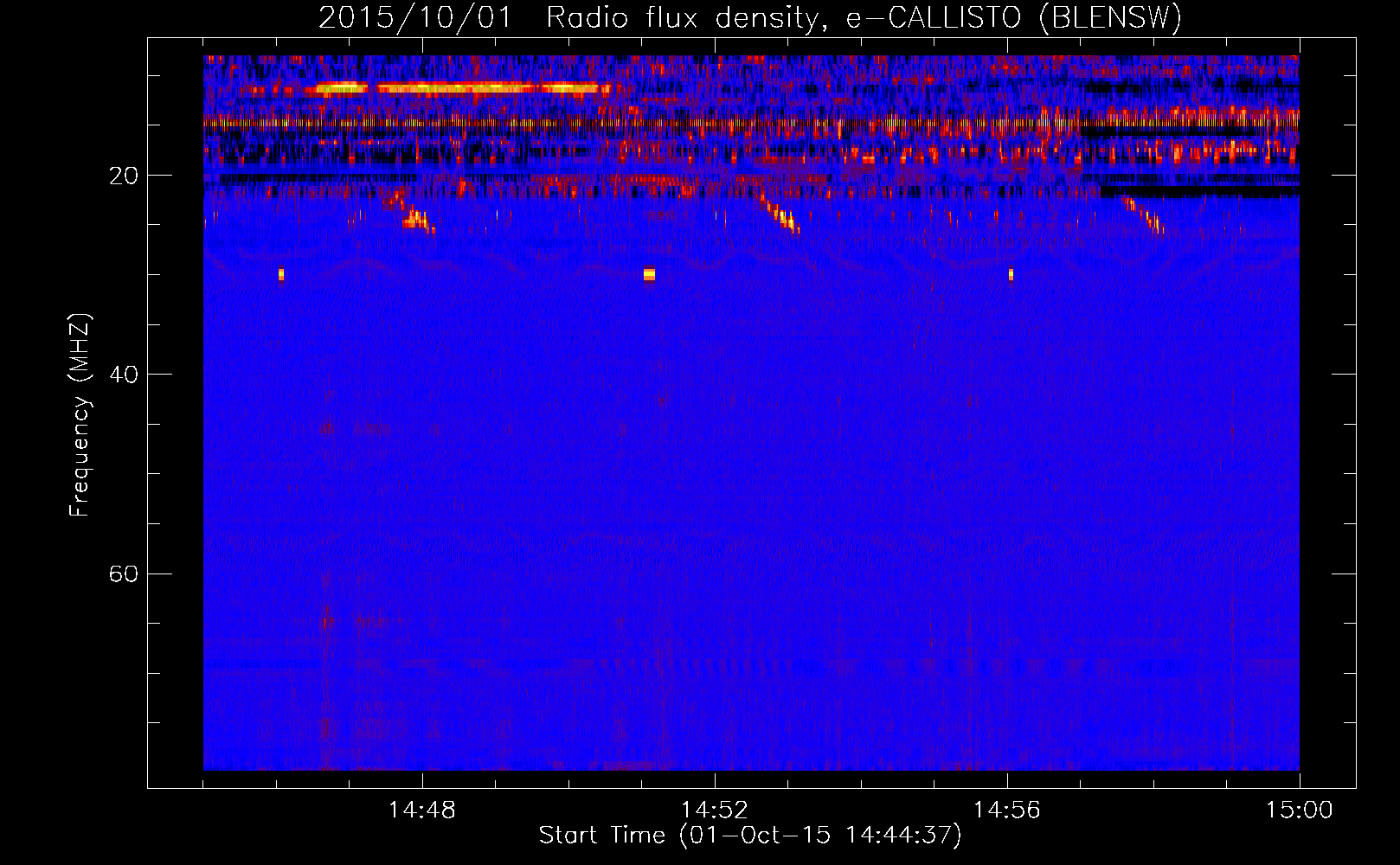Screen dimensions: 1400x865
Task: Click the yellow spot at 30 MHz near 14:46
Action: 280,274
